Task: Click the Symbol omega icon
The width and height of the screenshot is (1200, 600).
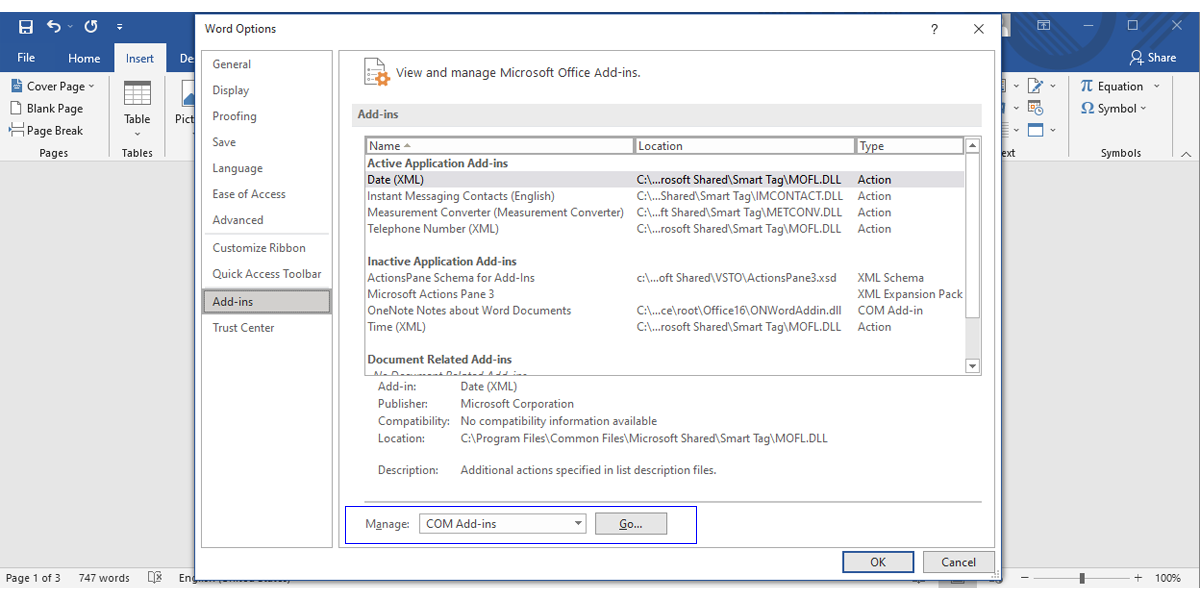Action: click(x=1086, y=108)
